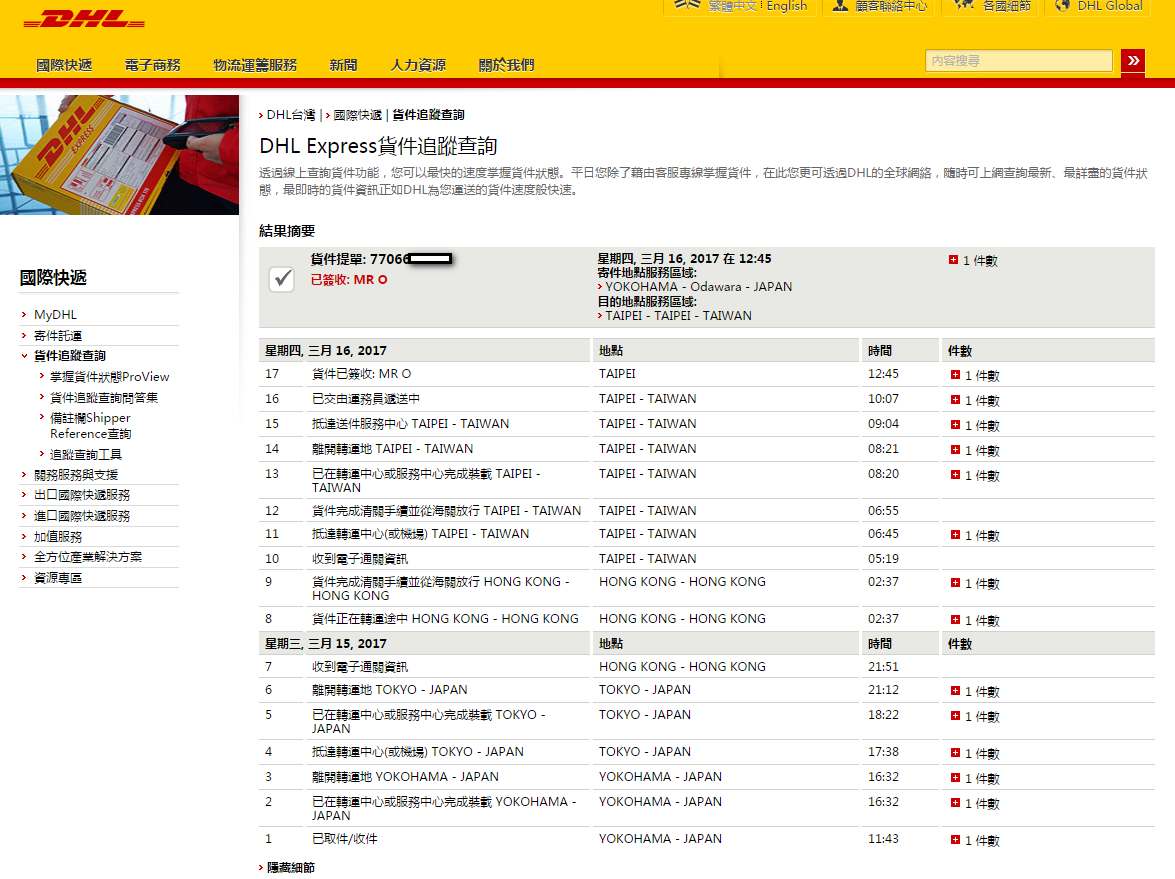Open 貨件追蹤查詢問答集 sidebar link

[103, 398]
